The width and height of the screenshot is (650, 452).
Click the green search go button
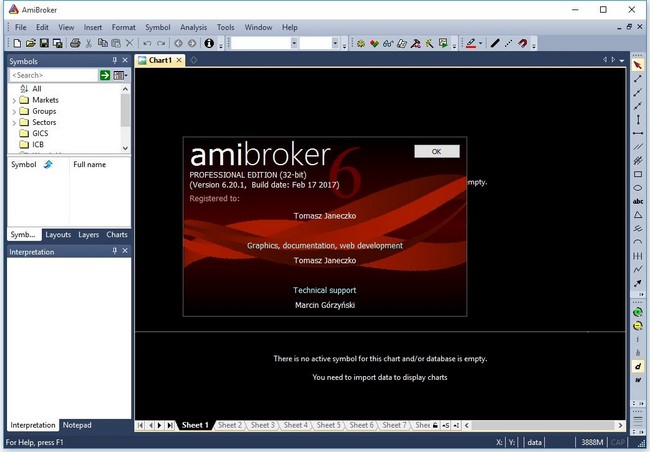(x=105, y=75)
